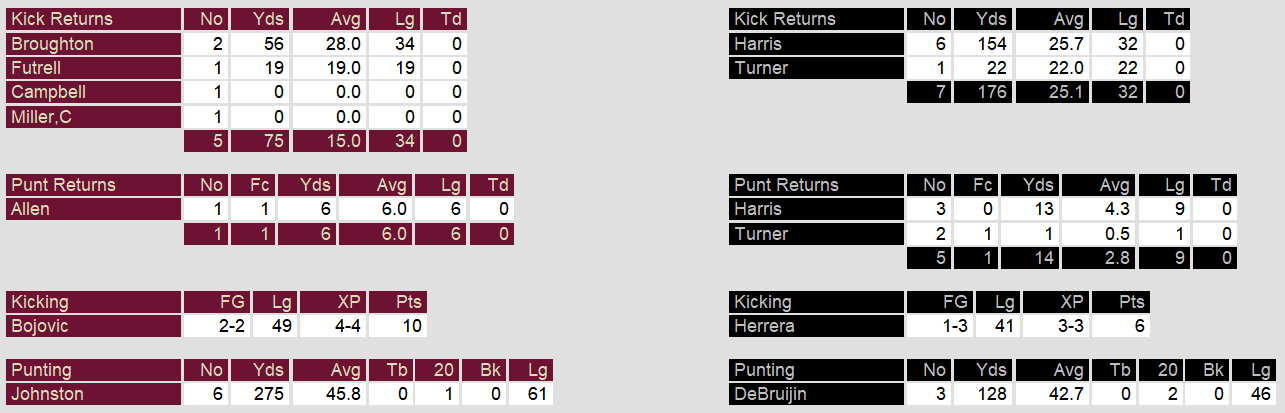Click the black Kicking header
This screenshot has width=1285, height=413.
point(817,302)
